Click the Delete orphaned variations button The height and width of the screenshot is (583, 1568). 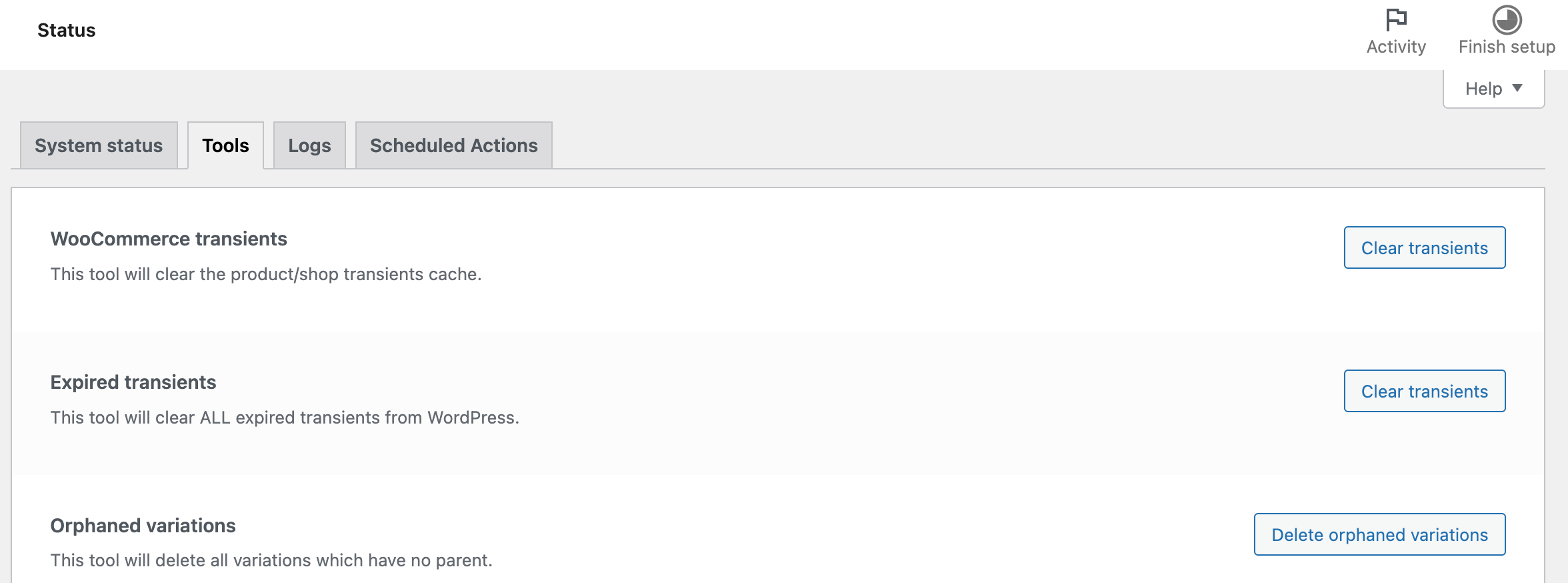click(x=1380, y=534)
